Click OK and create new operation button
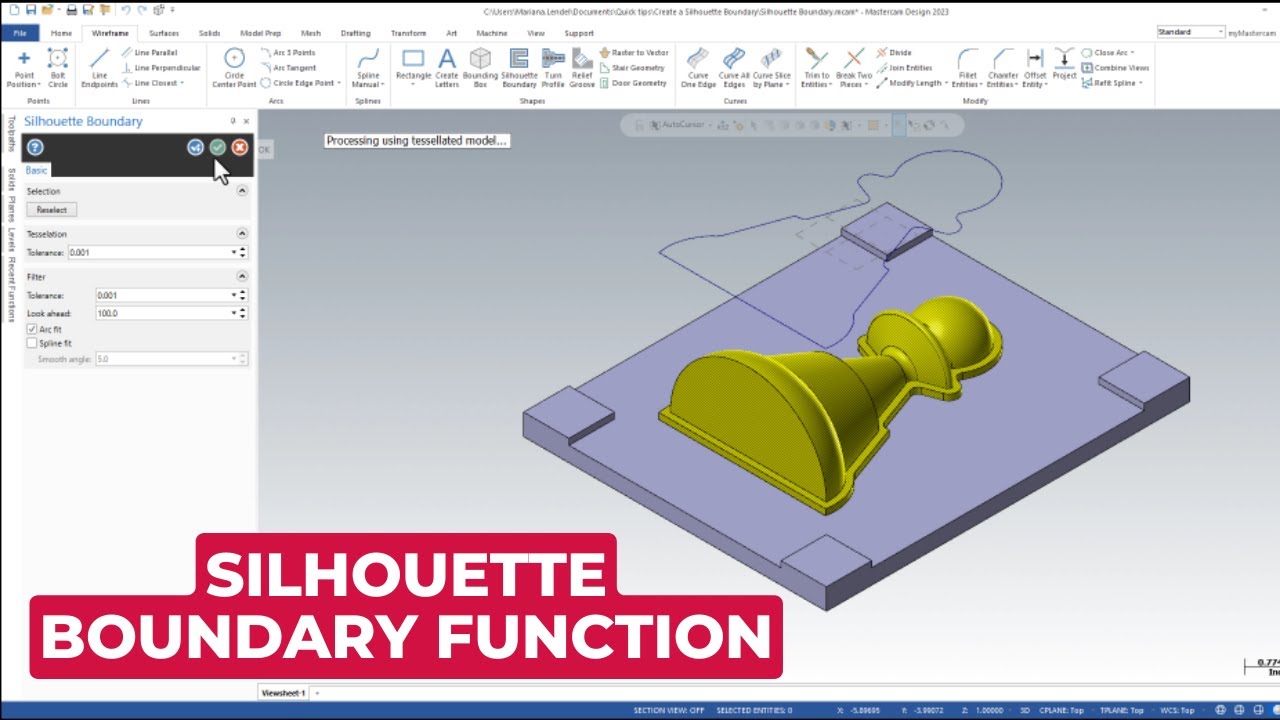Viewport: 1280px width, 720px height. 195,147
